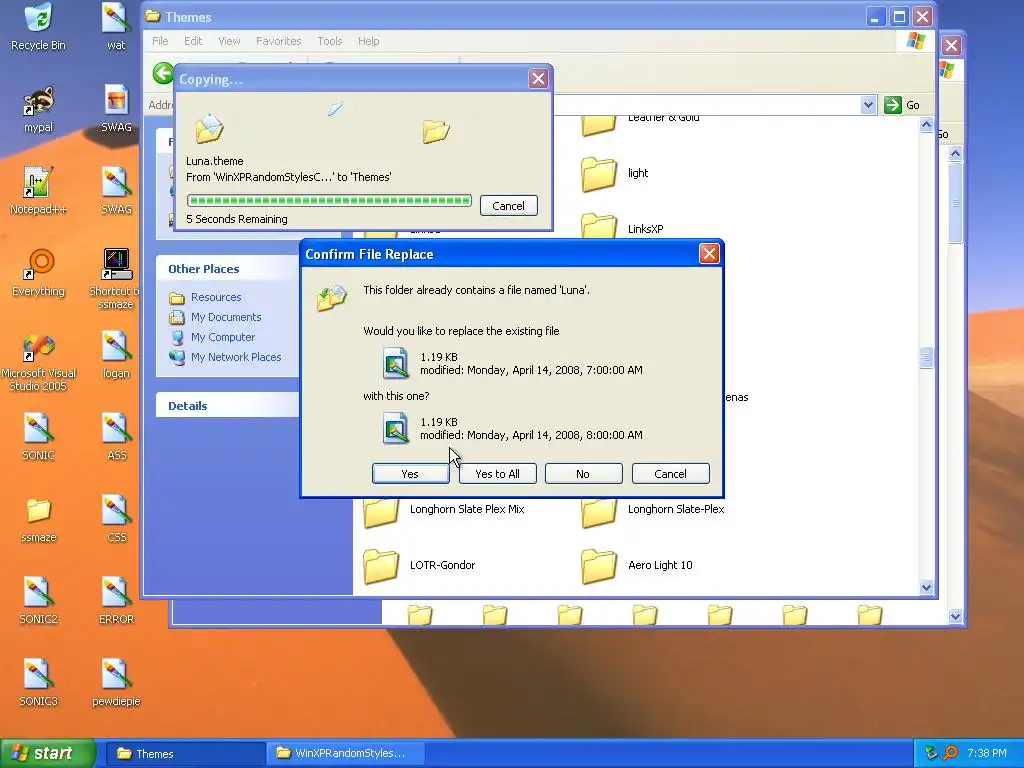Close the Copying dialog window

pos(538,79)
